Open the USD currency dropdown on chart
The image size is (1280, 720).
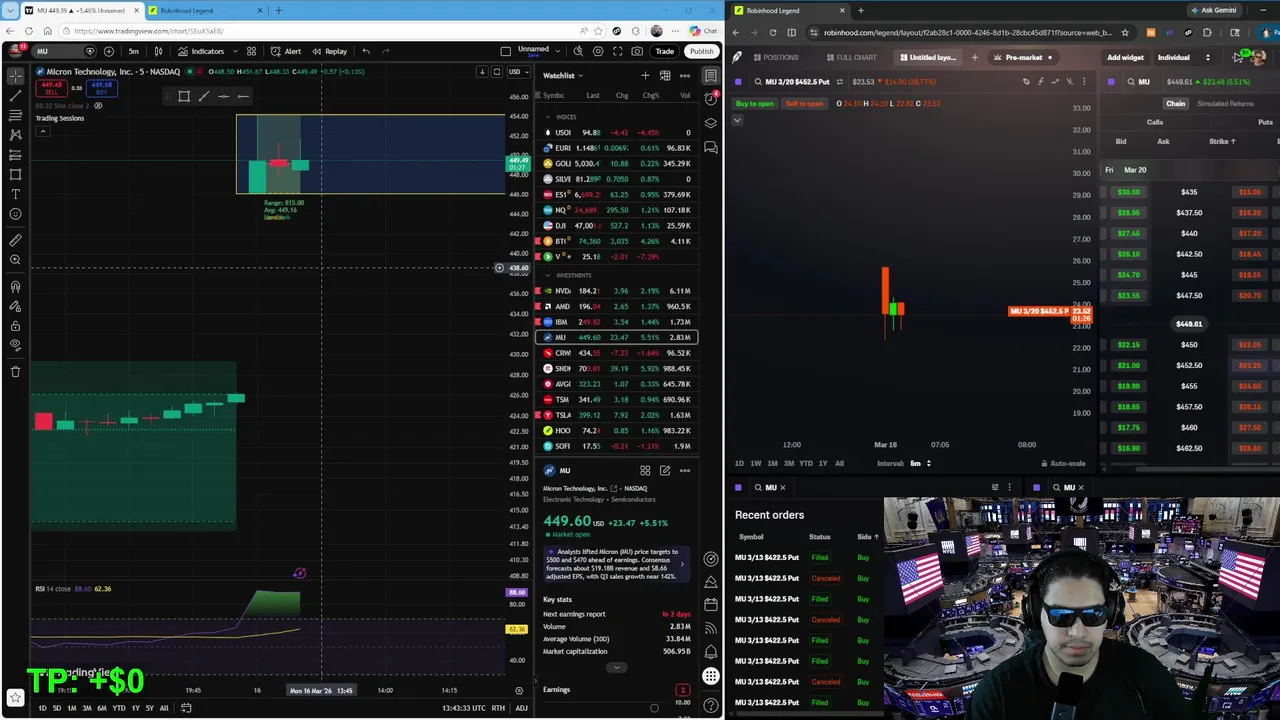coord(516,72)
